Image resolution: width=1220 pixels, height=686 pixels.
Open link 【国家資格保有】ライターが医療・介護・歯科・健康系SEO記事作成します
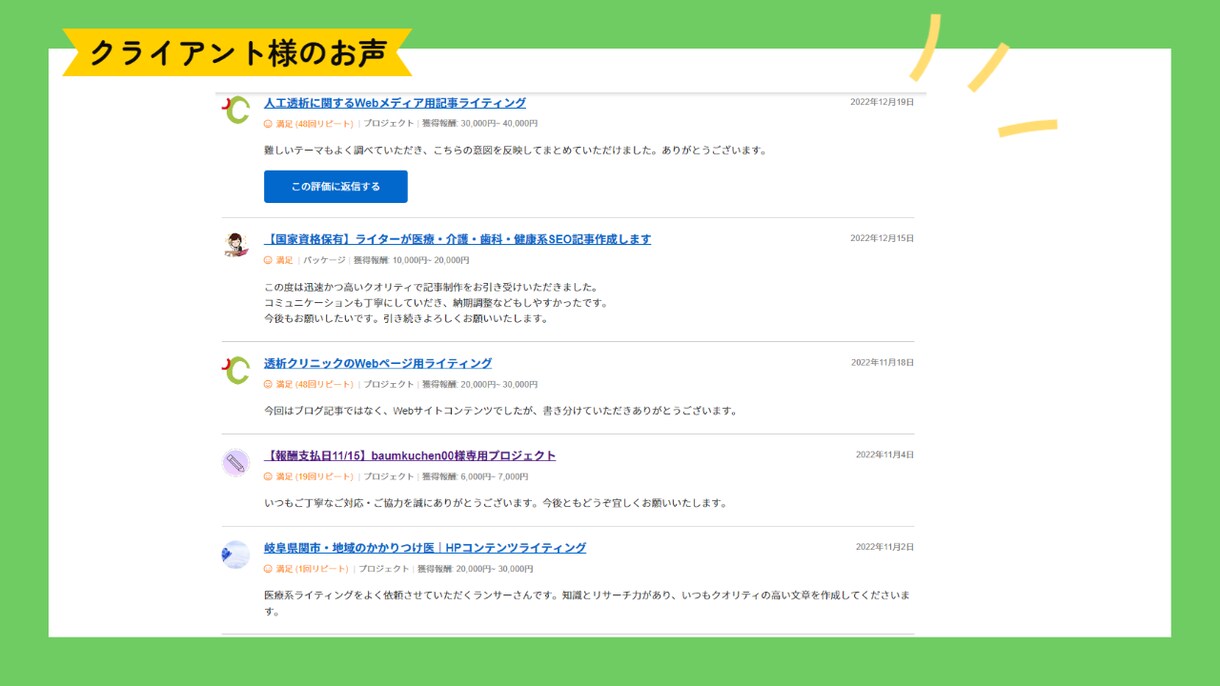tap(457, 239)
